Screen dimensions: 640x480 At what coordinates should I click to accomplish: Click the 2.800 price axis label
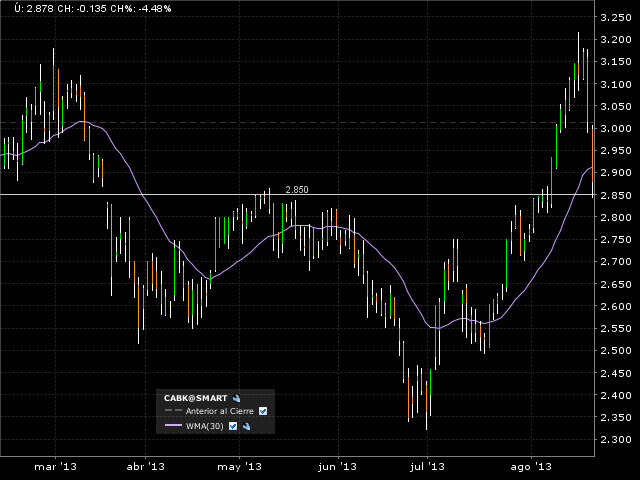coord(616,217)
